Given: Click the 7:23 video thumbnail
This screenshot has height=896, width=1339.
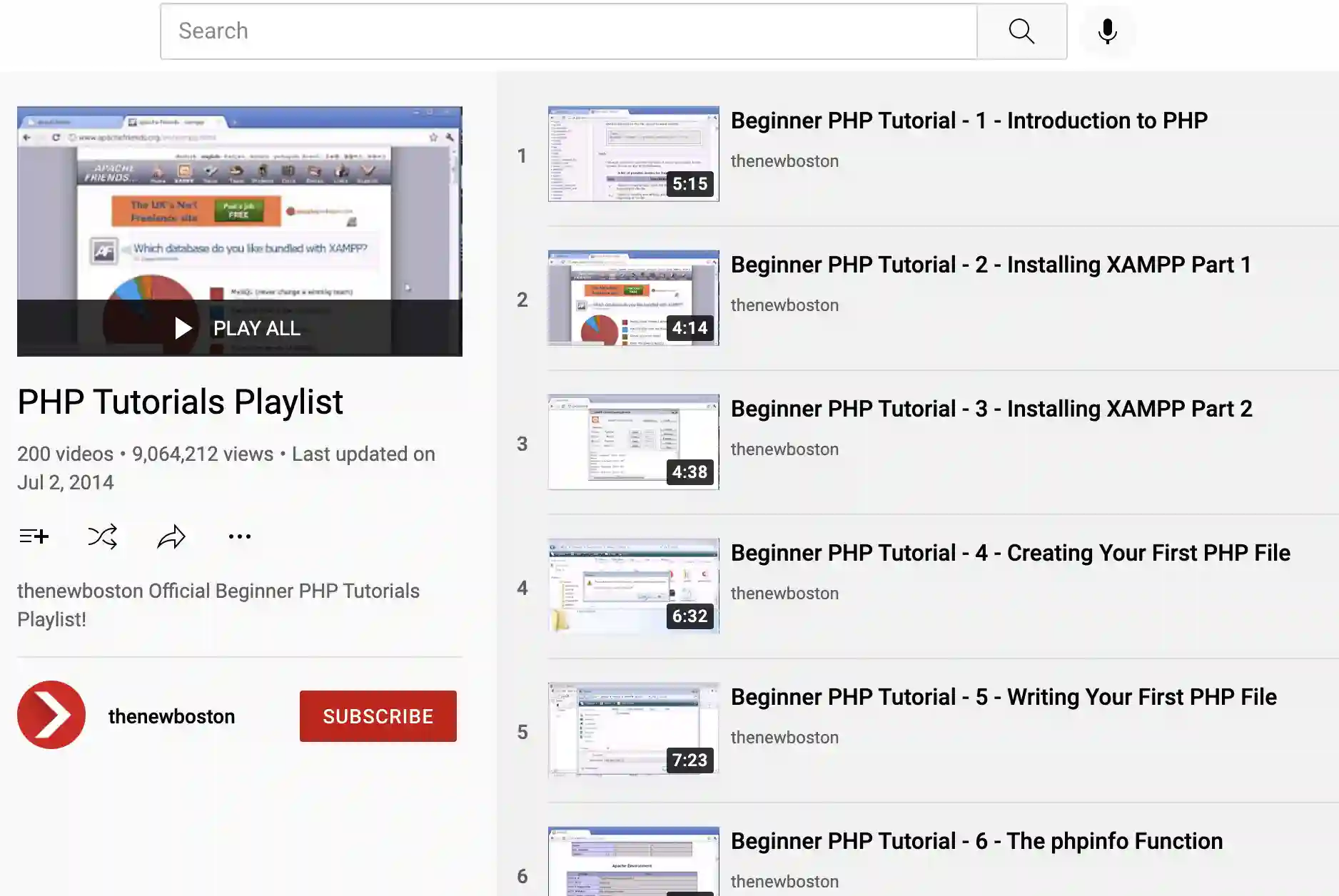Looking at the screenshot, I should coord(633,730).
